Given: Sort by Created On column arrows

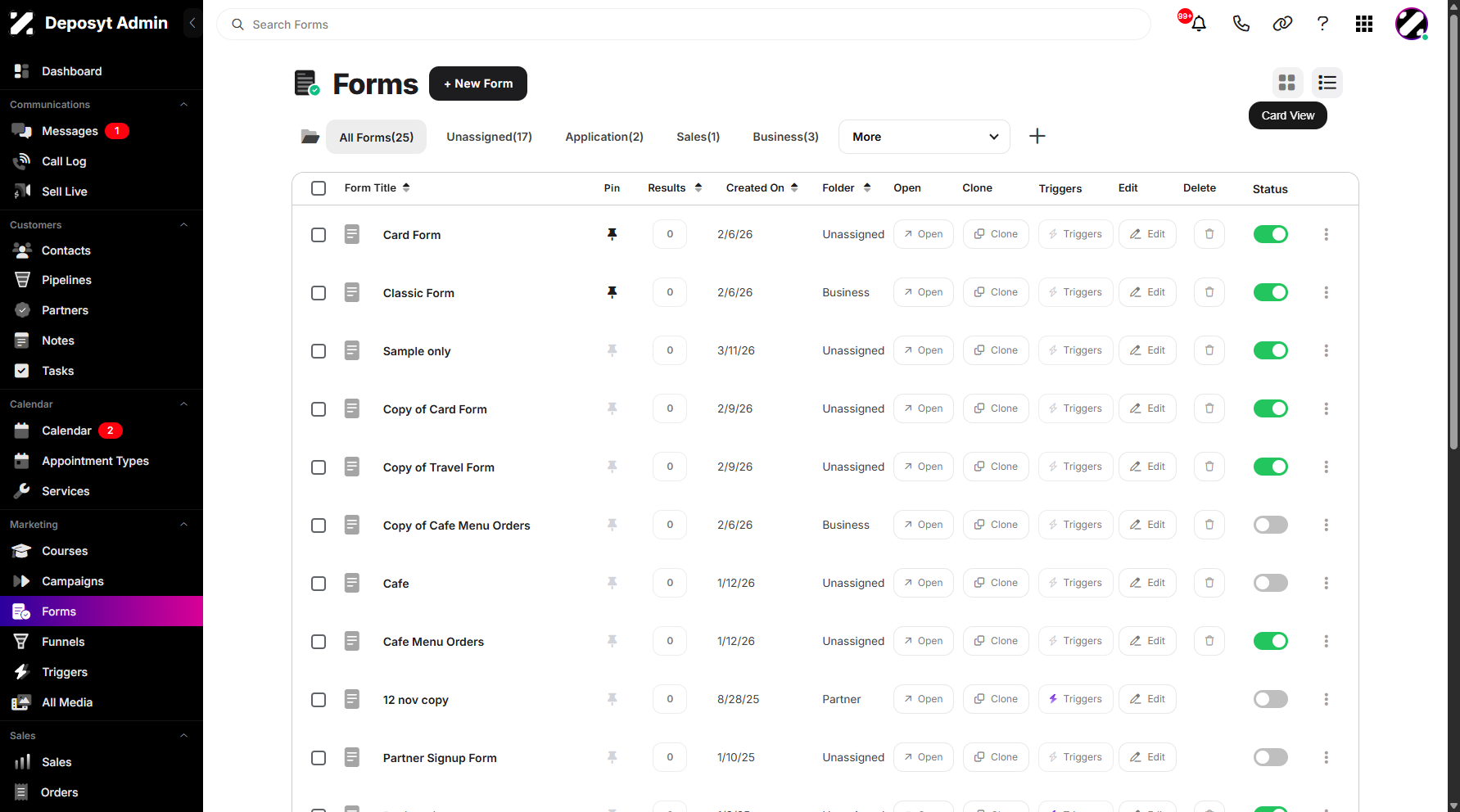Looking at the screenshot, I should click(x=794, y=187).
